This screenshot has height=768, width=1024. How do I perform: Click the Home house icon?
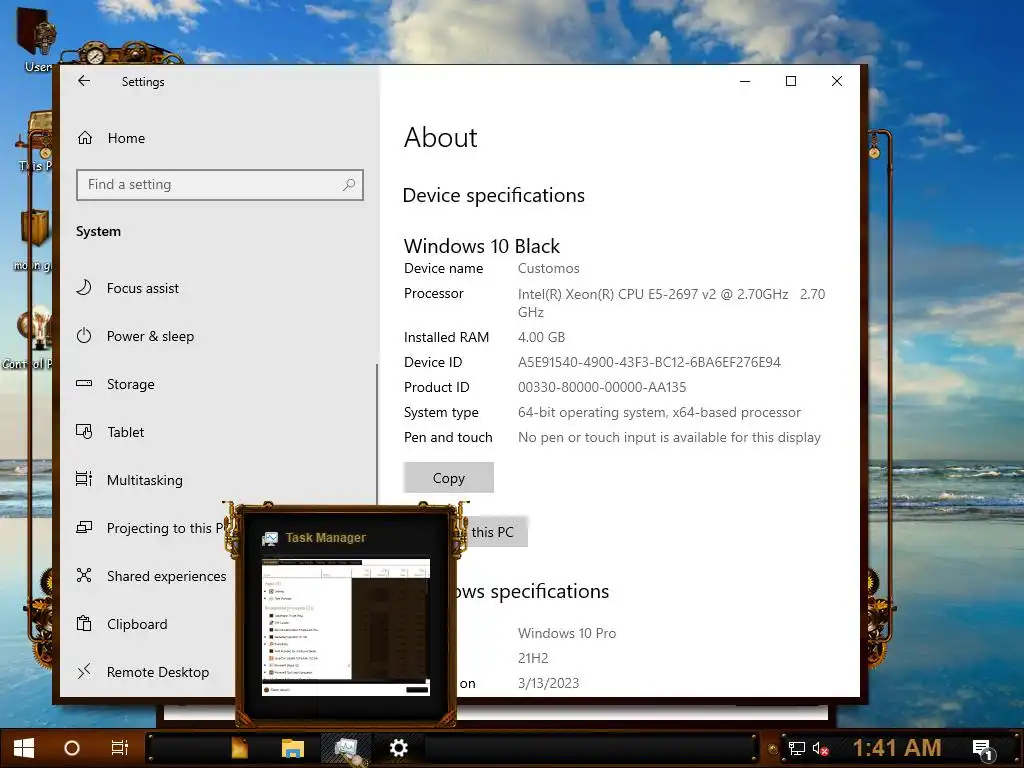[85, 138]
